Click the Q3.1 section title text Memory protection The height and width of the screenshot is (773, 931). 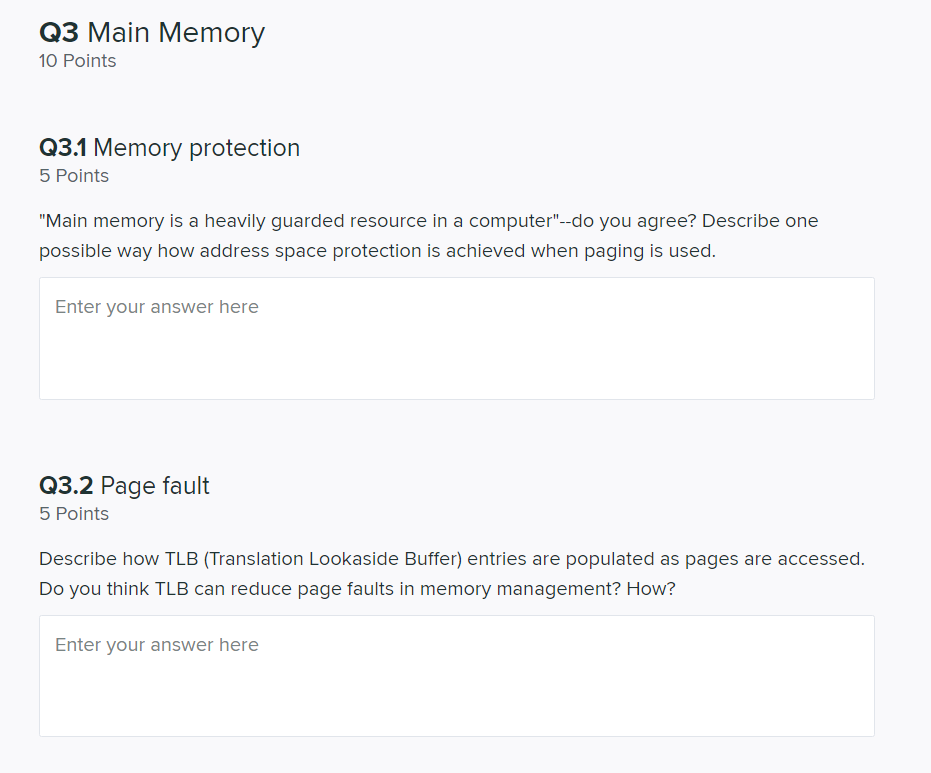(196, 147)
